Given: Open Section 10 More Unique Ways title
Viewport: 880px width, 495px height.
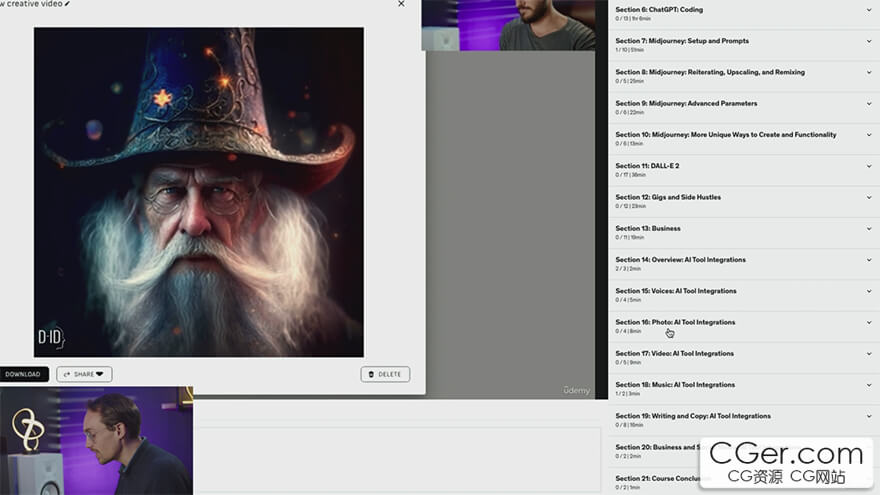Looking at the screenshot, I should point(726,135).
